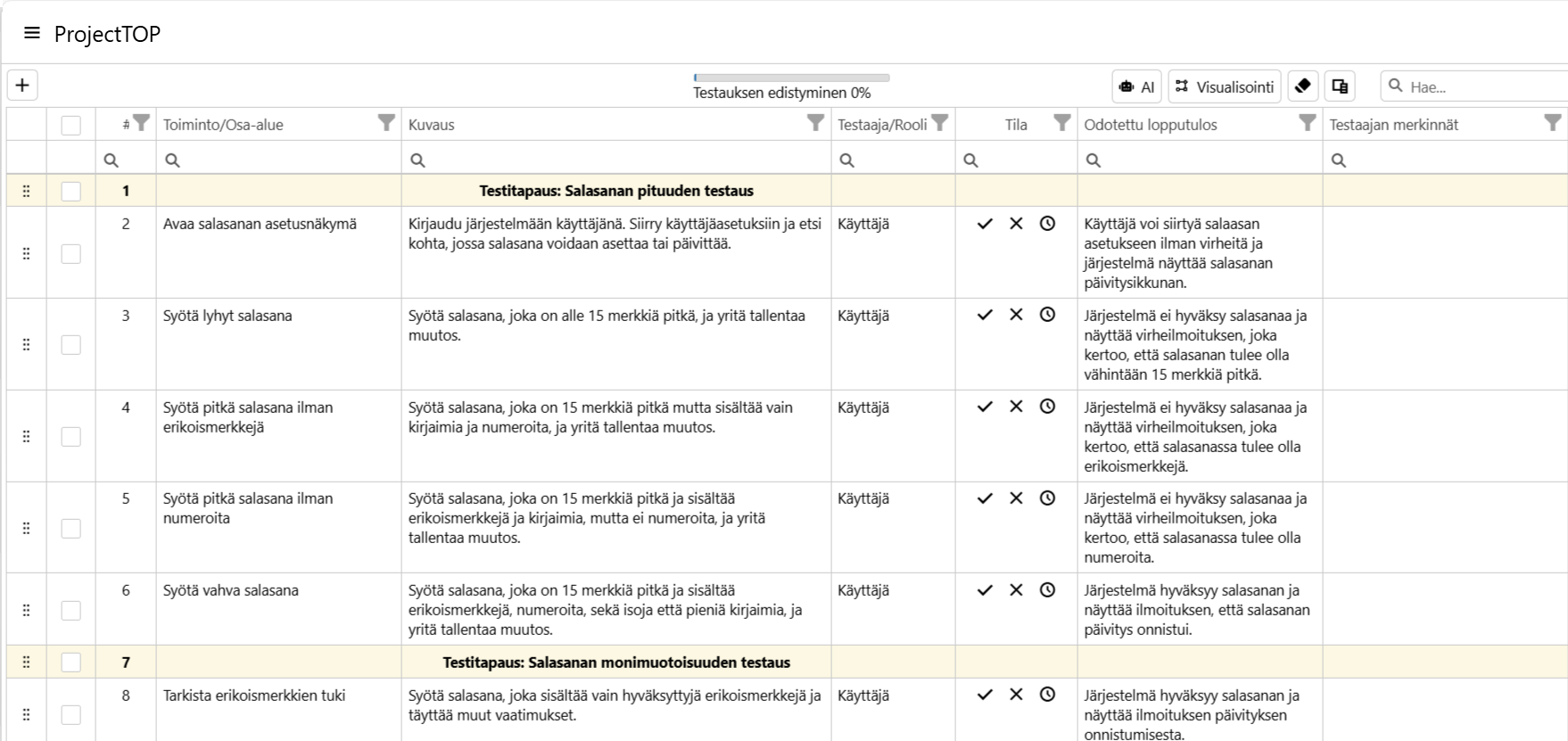This screenshot has width=1568, height=741.
Task: Click the plus icon to add row
Action: 22,86
